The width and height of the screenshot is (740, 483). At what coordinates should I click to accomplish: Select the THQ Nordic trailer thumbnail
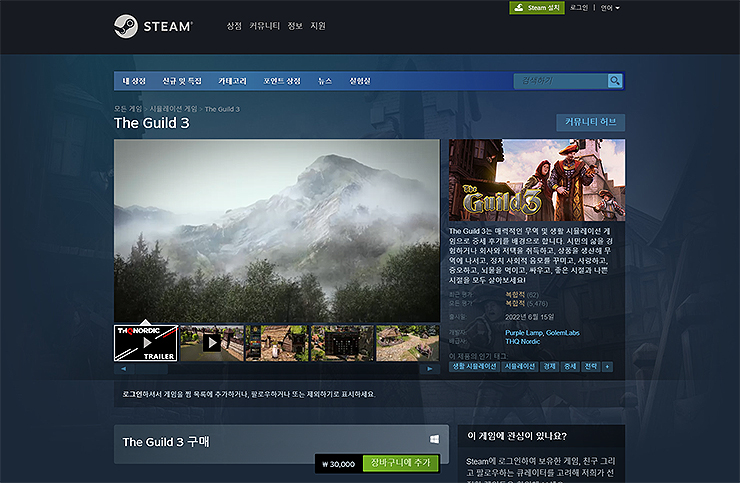tap(146, 343)
